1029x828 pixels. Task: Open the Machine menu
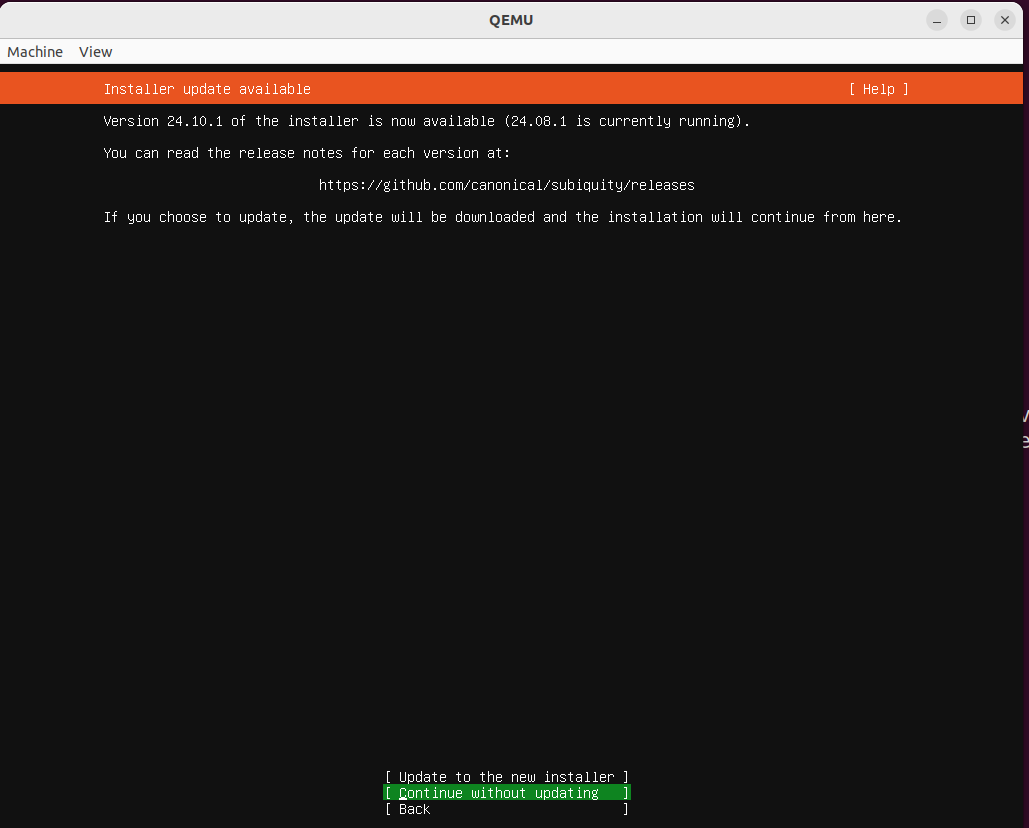click(x=34, y=51)
